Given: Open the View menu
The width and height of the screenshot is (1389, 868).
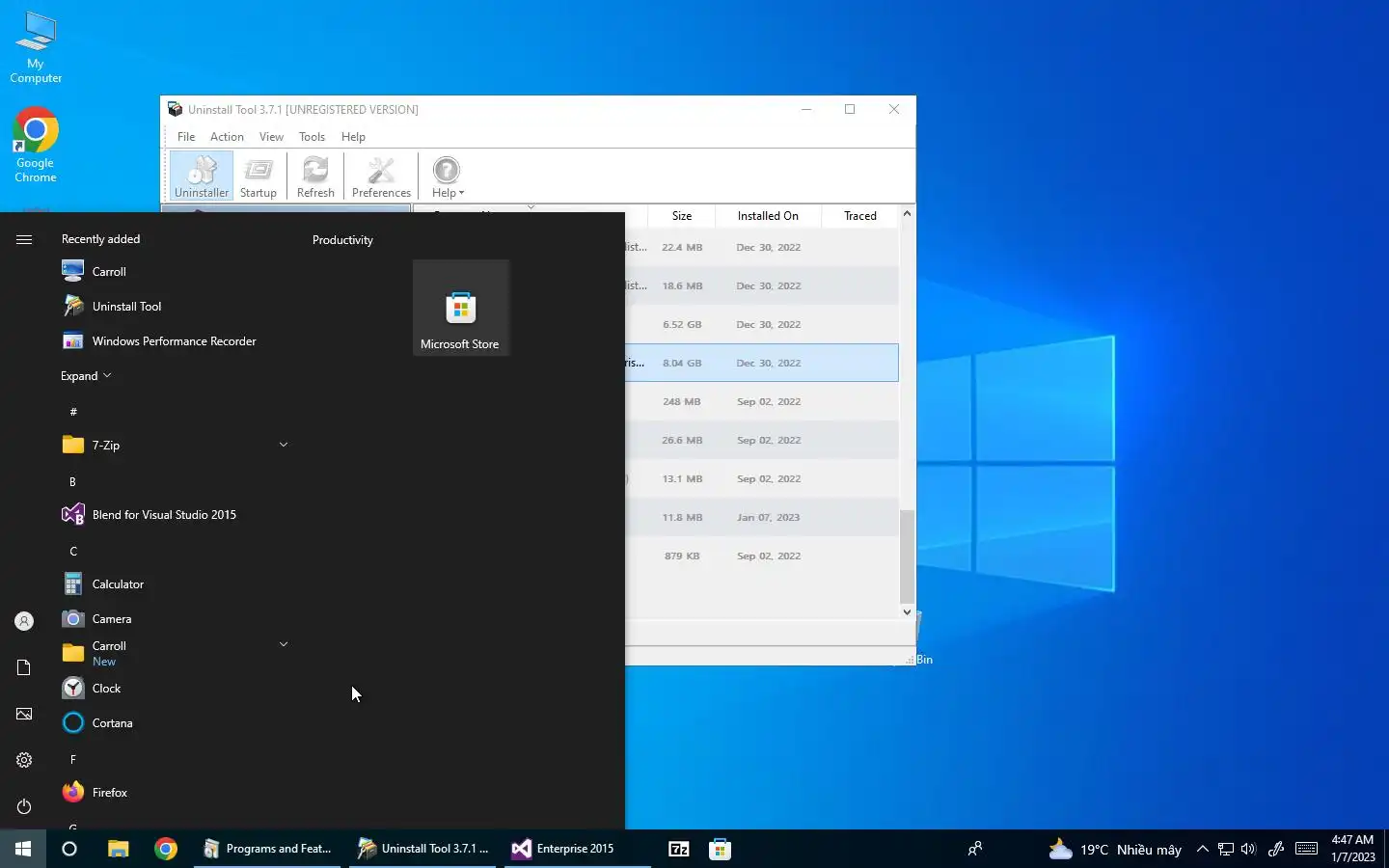Looking at the screenshot, I should click(x=271, y=137).
